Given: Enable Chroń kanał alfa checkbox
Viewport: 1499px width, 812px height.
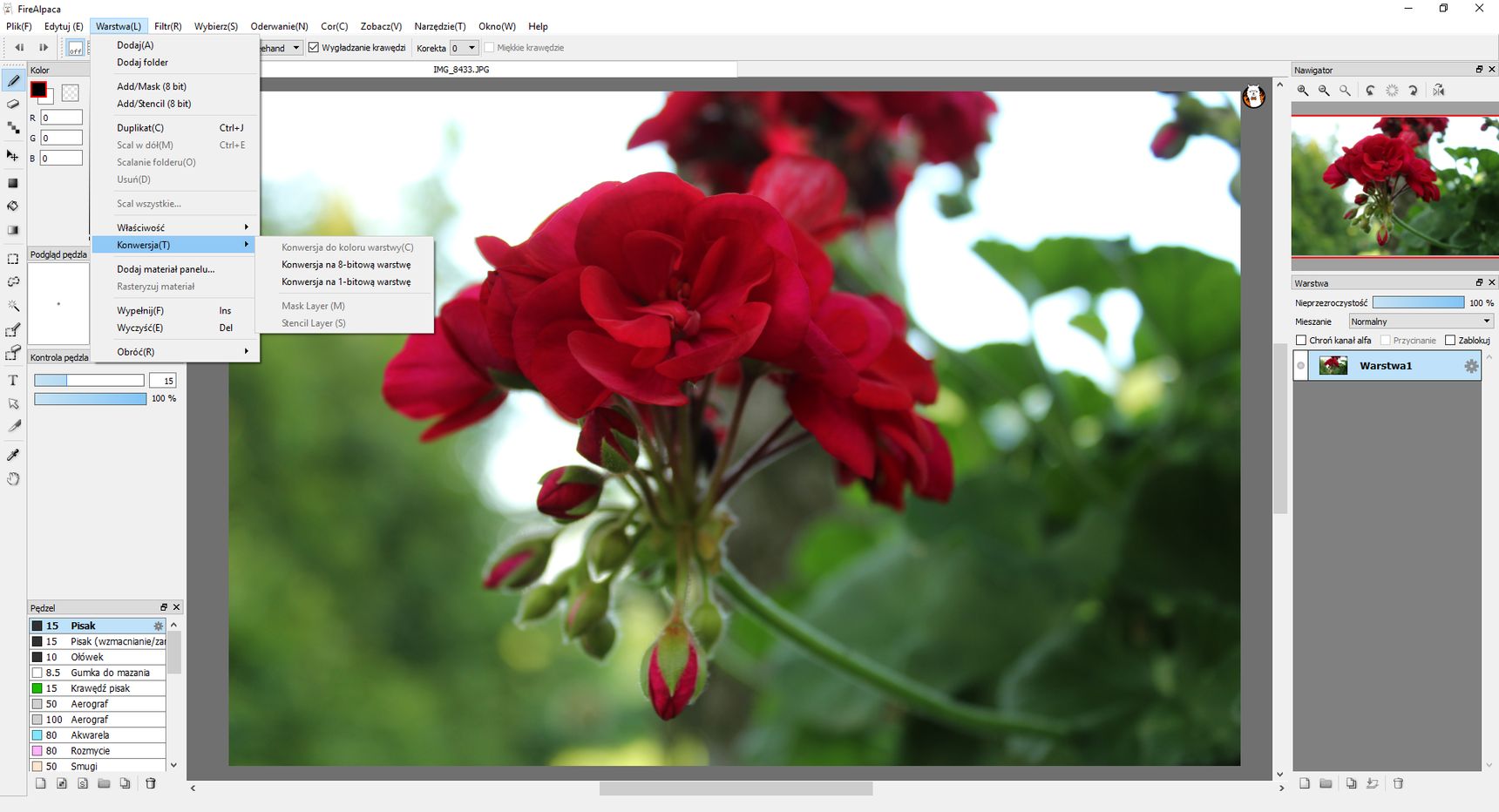Looking at the screenshot, I should pyautogui.click(x=1301, y=341).
